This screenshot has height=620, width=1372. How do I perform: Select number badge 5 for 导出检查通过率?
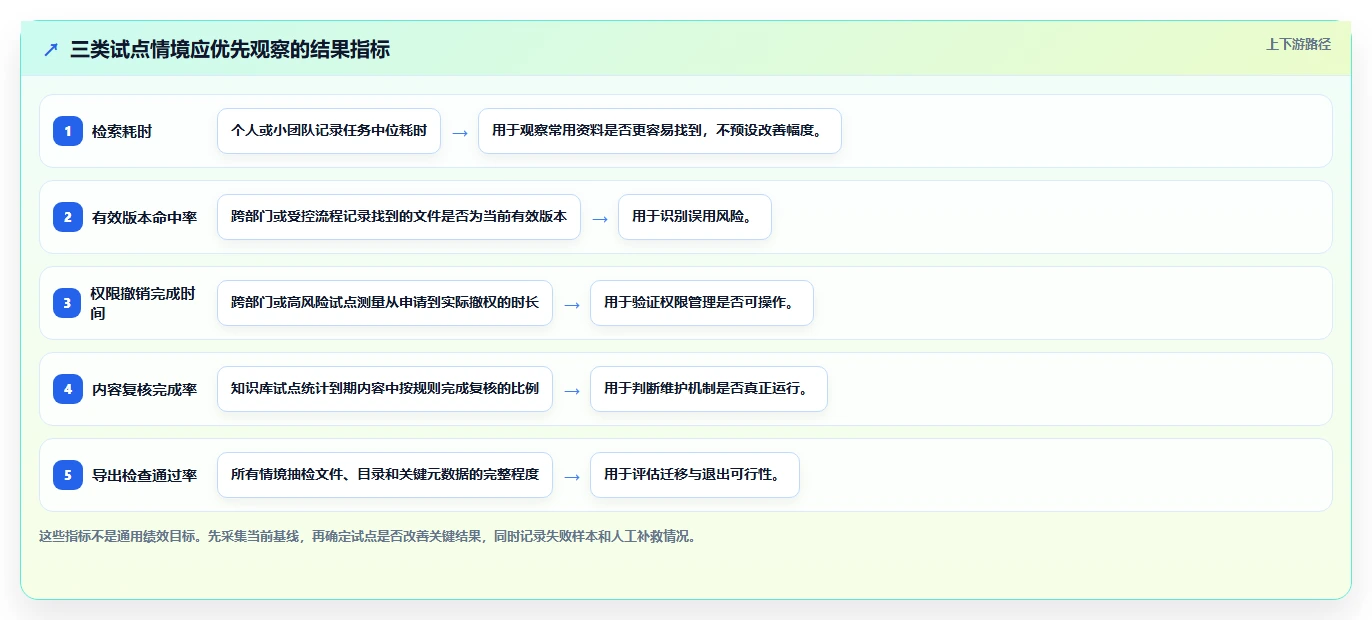(68, 475)
